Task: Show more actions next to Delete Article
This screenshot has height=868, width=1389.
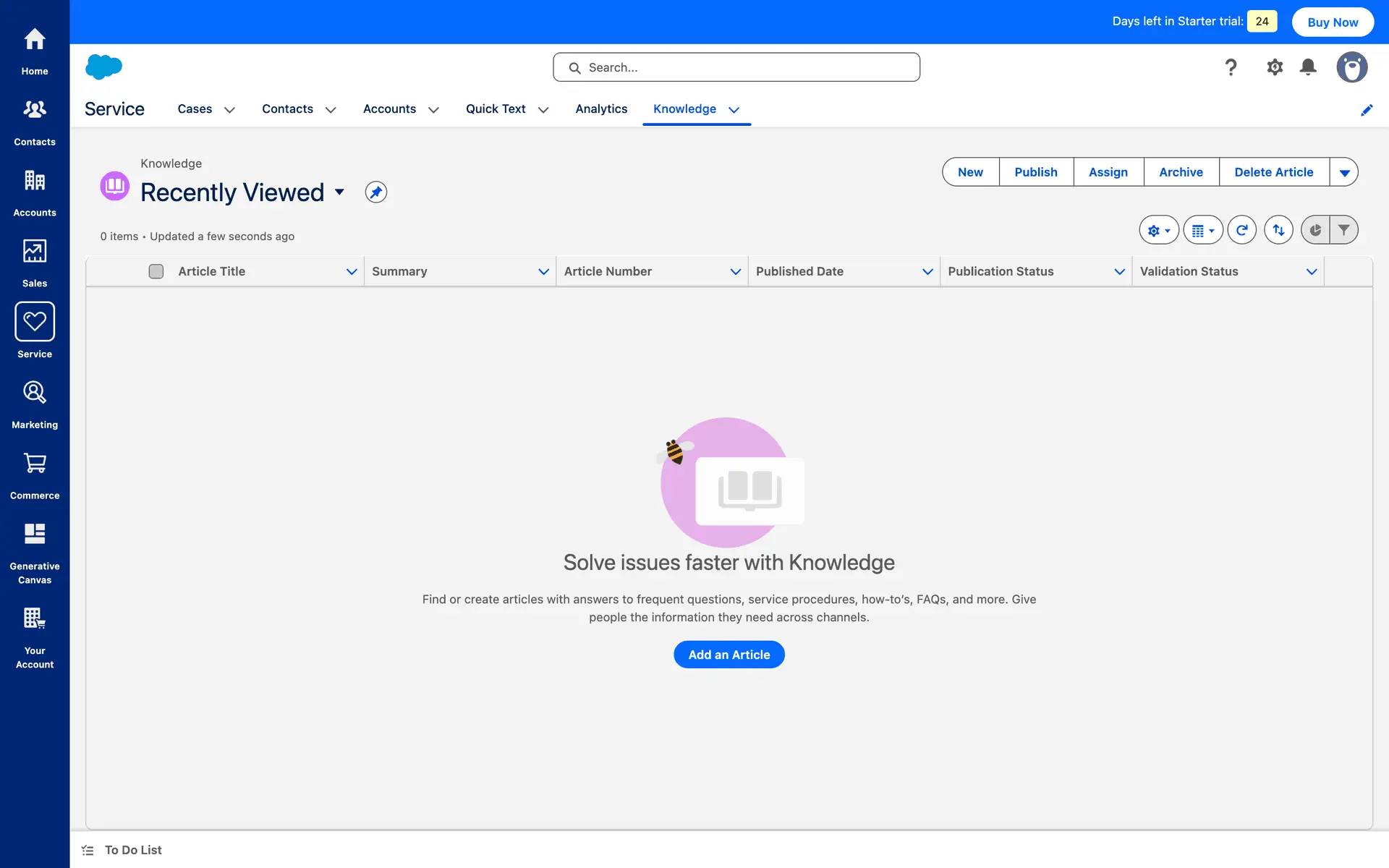Action: [x=1343, y=172]
